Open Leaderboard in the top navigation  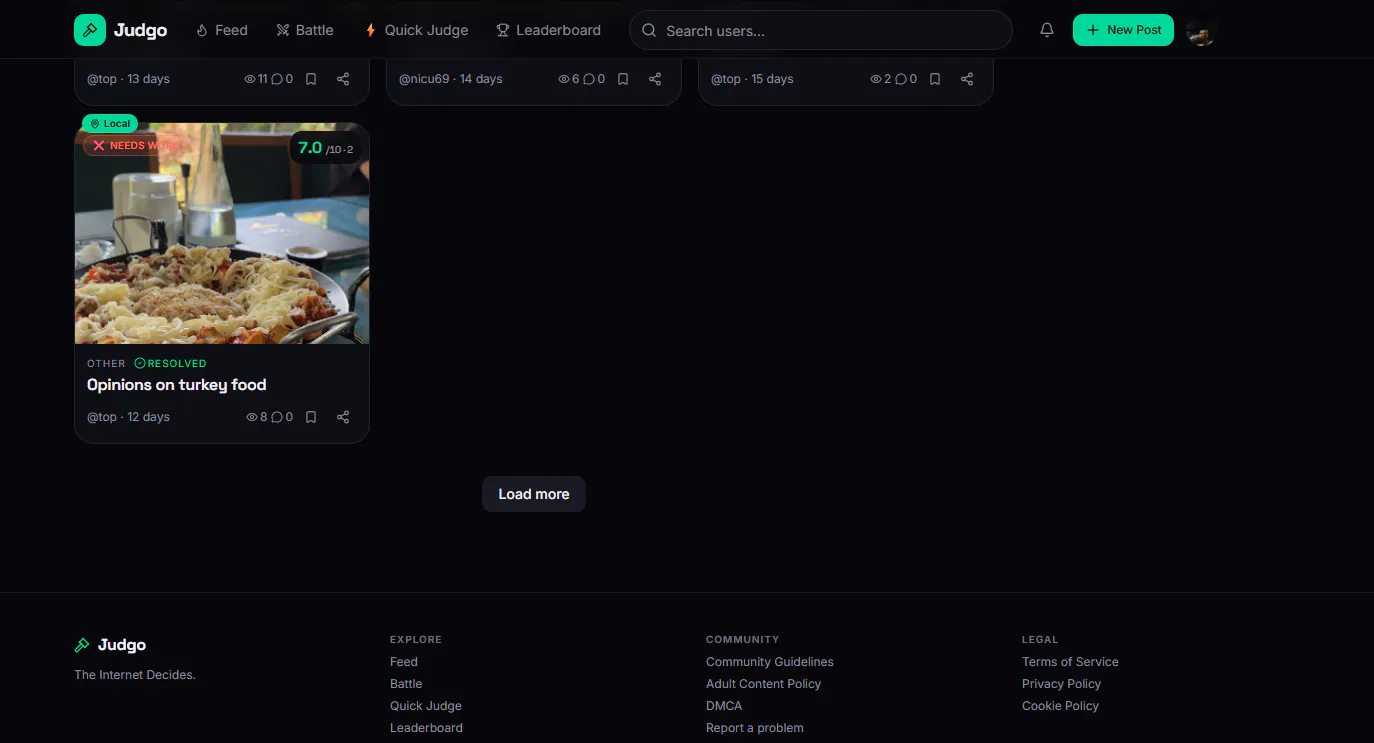[549, 30]
